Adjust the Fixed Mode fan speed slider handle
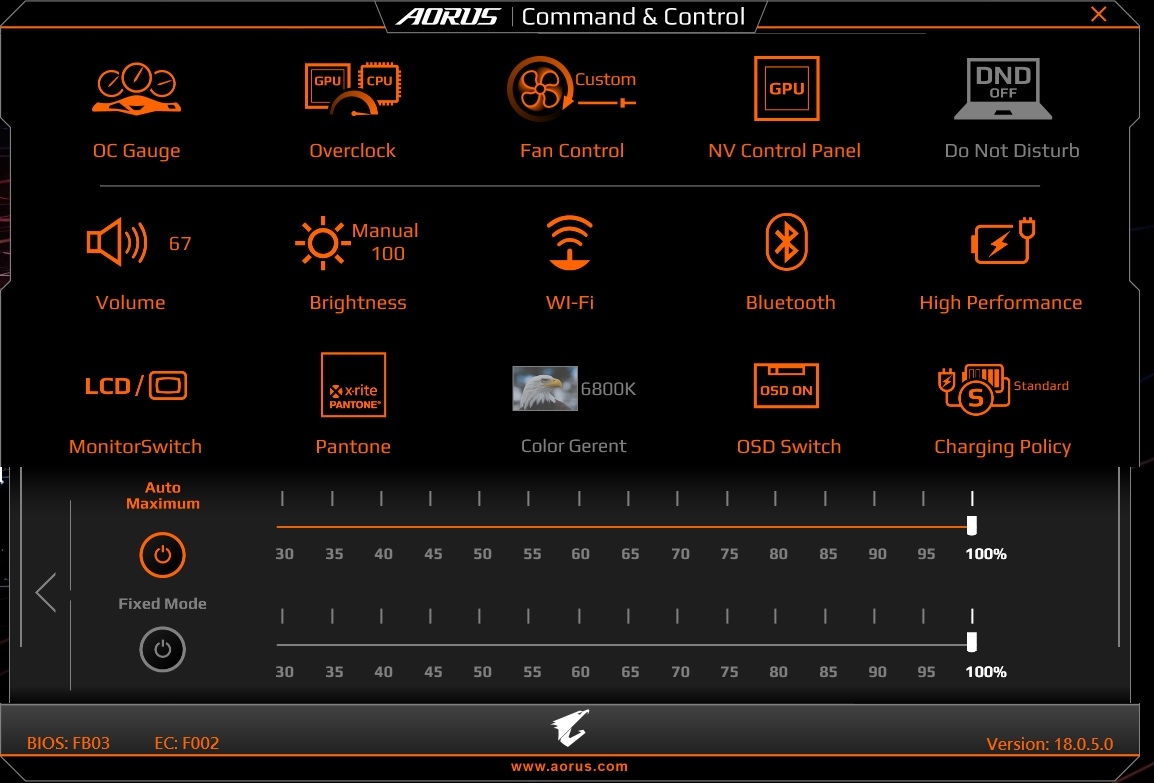Image resolution: width=1154 pixels, height=783 pixels. [971, 642]
